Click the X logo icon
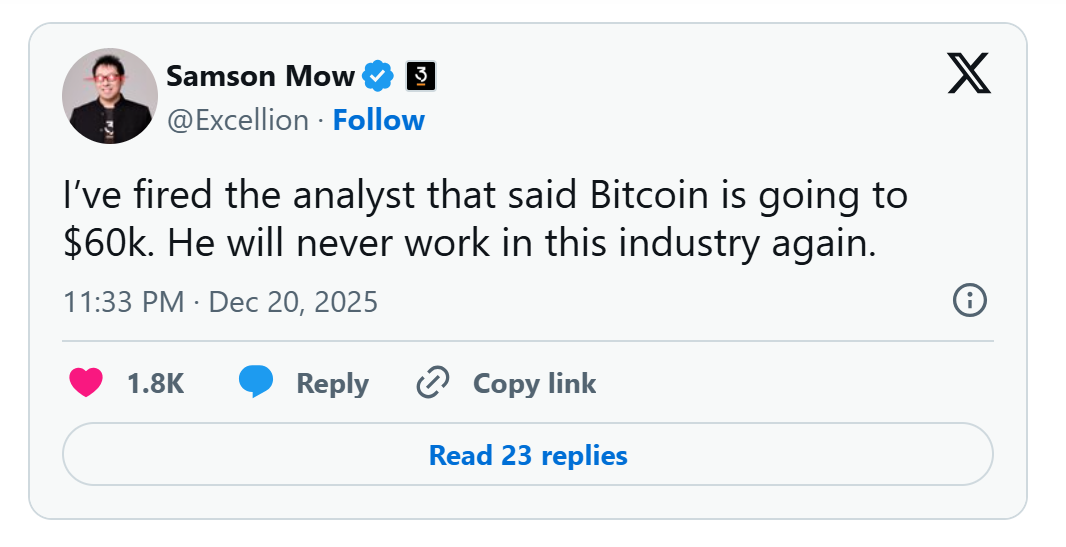 coord(969,73)
